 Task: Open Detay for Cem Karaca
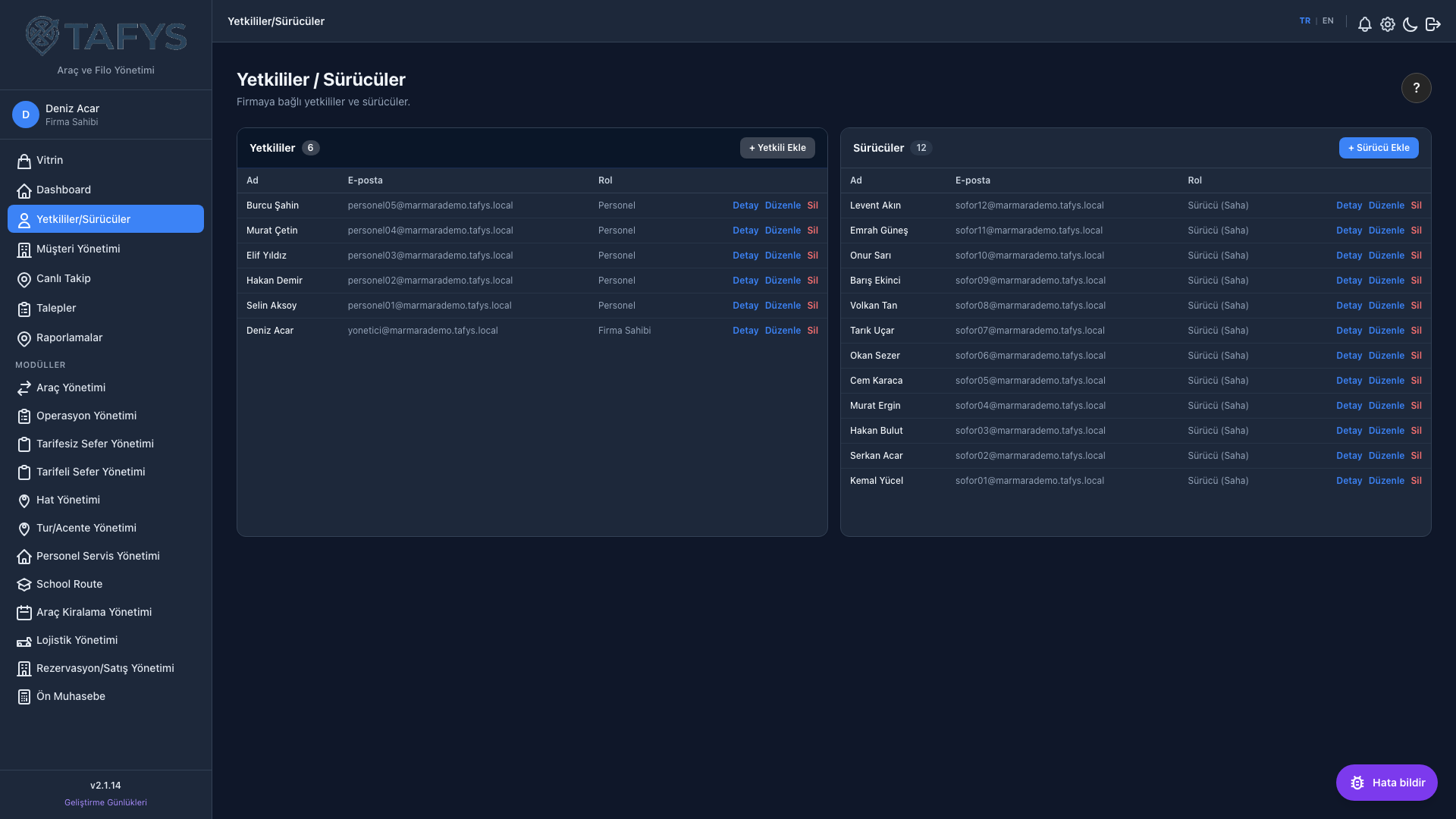1349,381
